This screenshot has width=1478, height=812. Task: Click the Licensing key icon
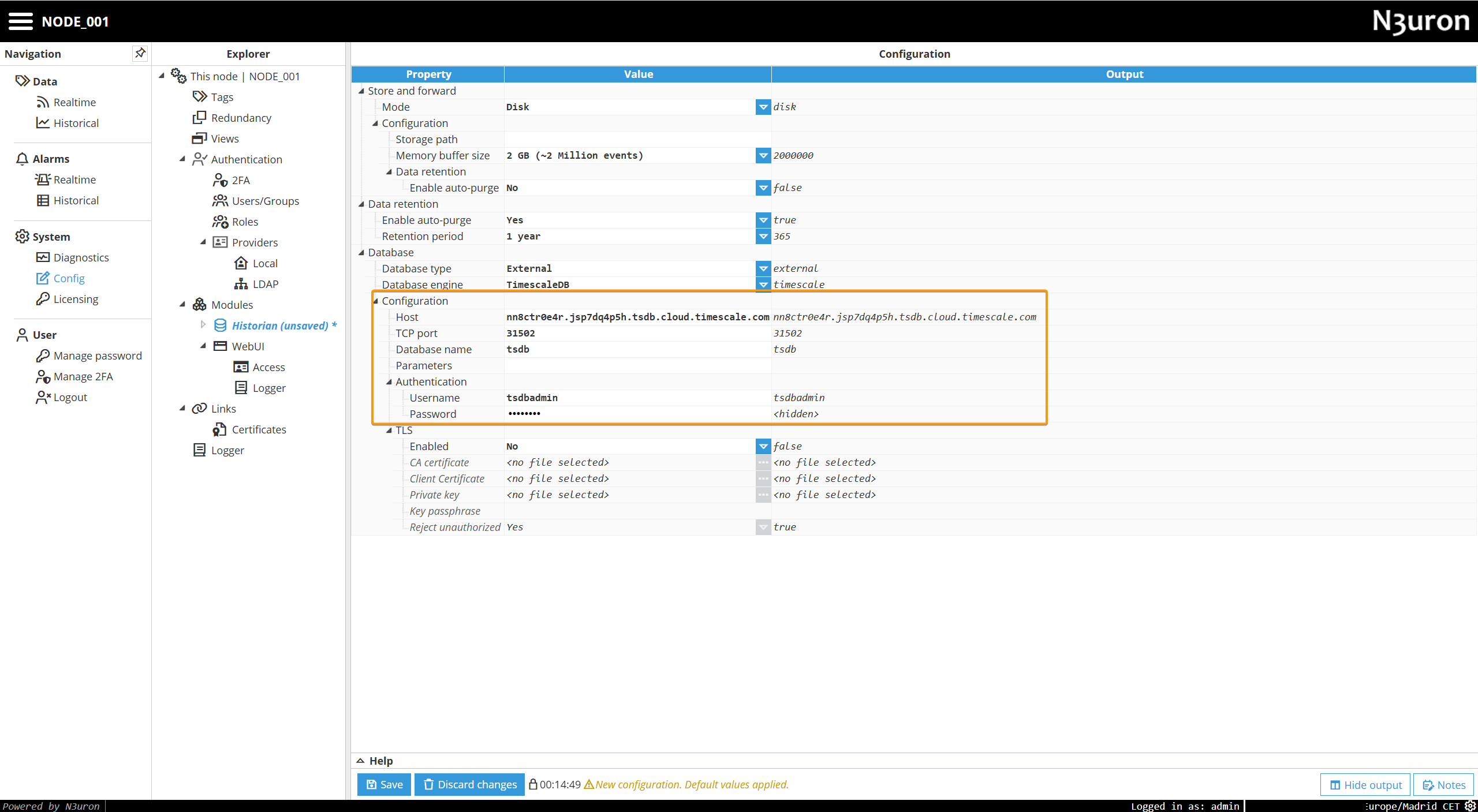[x=43, y=299]
